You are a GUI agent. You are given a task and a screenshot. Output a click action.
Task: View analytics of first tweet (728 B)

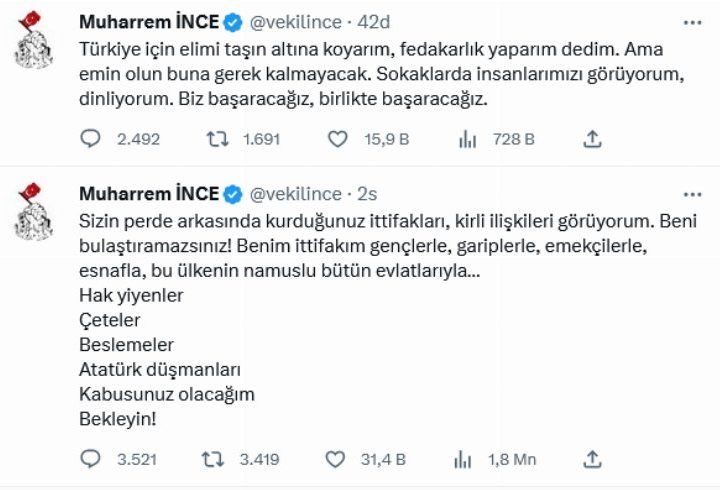click(x=466, y=139)
